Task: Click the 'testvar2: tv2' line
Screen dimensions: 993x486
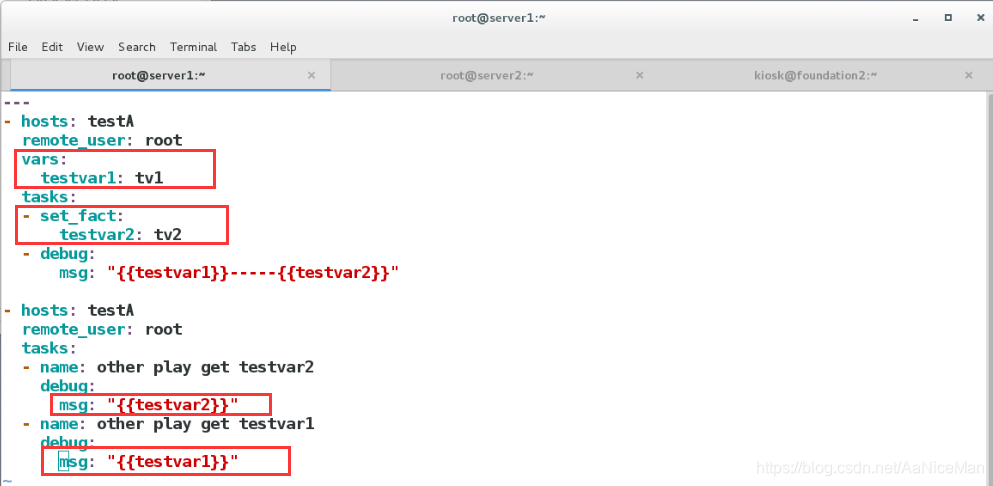Action: tap(120, 235)
